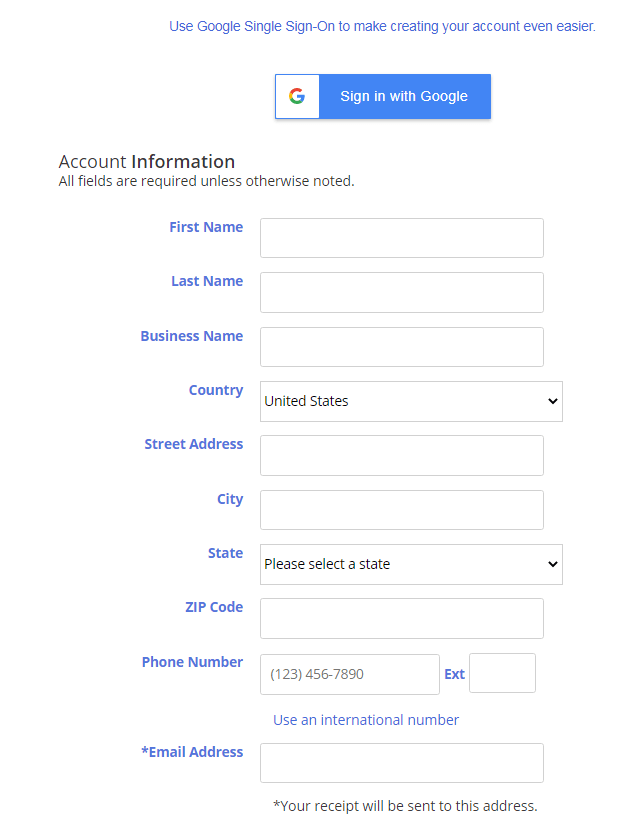Click the Country dropdown chevron arrow
The height and width of the screenshot is (835, 639).
pyautogui.click(x=552, y=401)
